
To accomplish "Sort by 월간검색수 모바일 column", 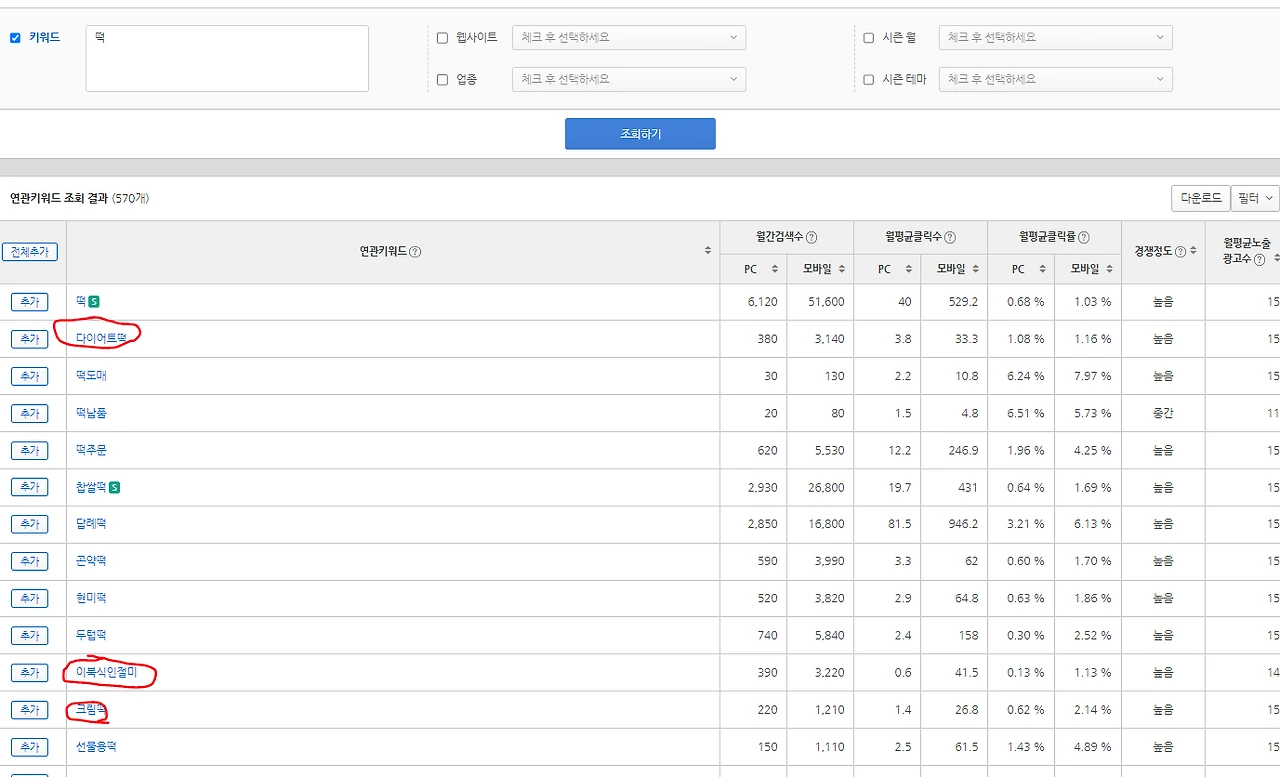I will click(841, 269).
